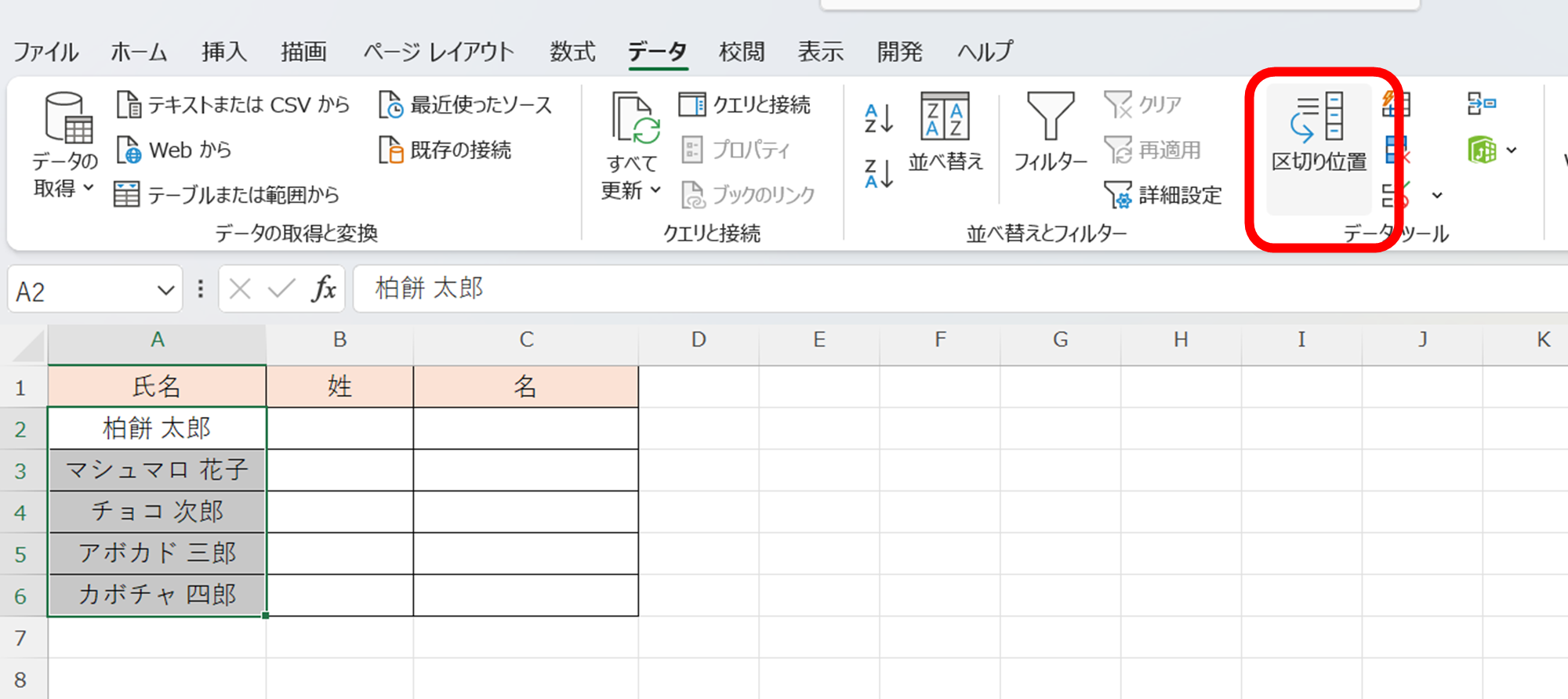This screenshot has height=699, width=1568.
Task: Open the 数式 ribbon tab
Action: (x=572, y=52)
